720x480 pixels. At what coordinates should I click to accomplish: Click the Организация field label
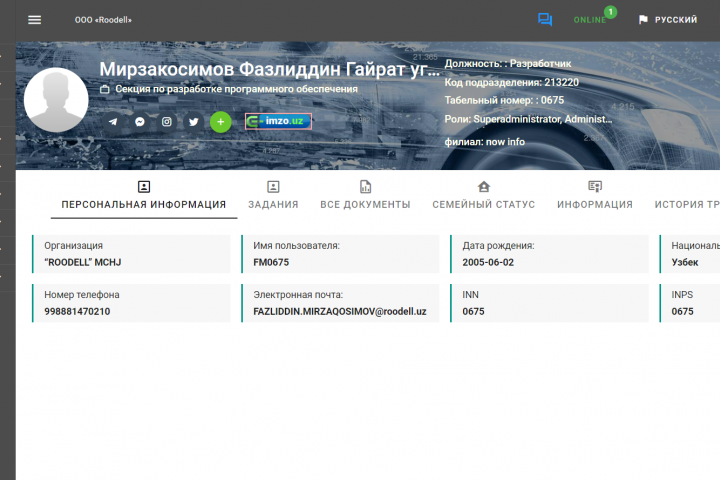pos(73,246)
